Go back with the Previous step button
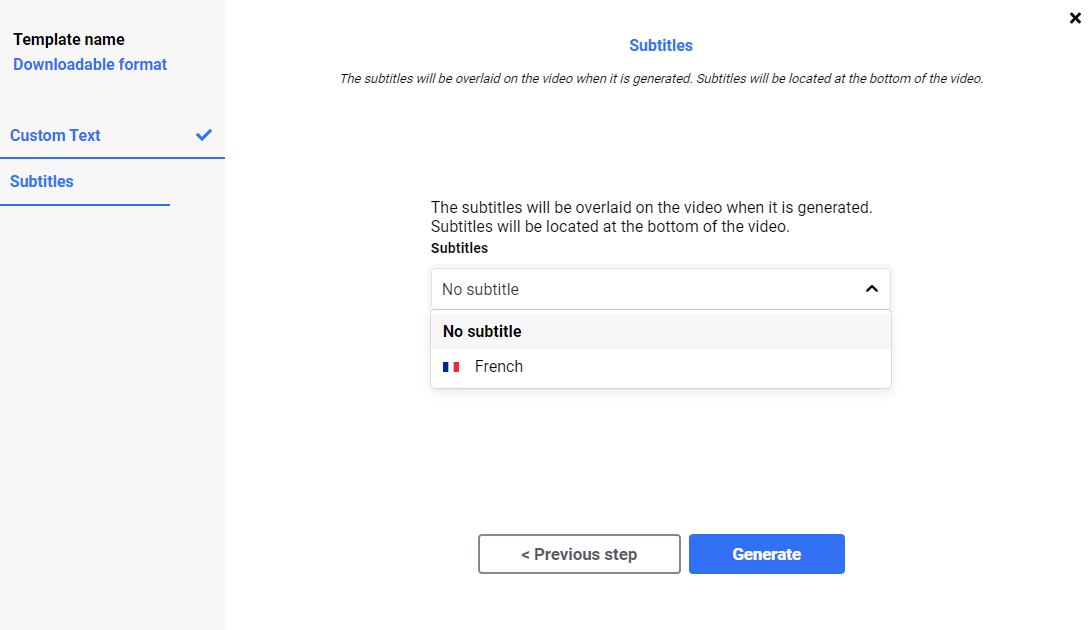The height and width of the screenshot is (630, 1088). coord(579,554)
